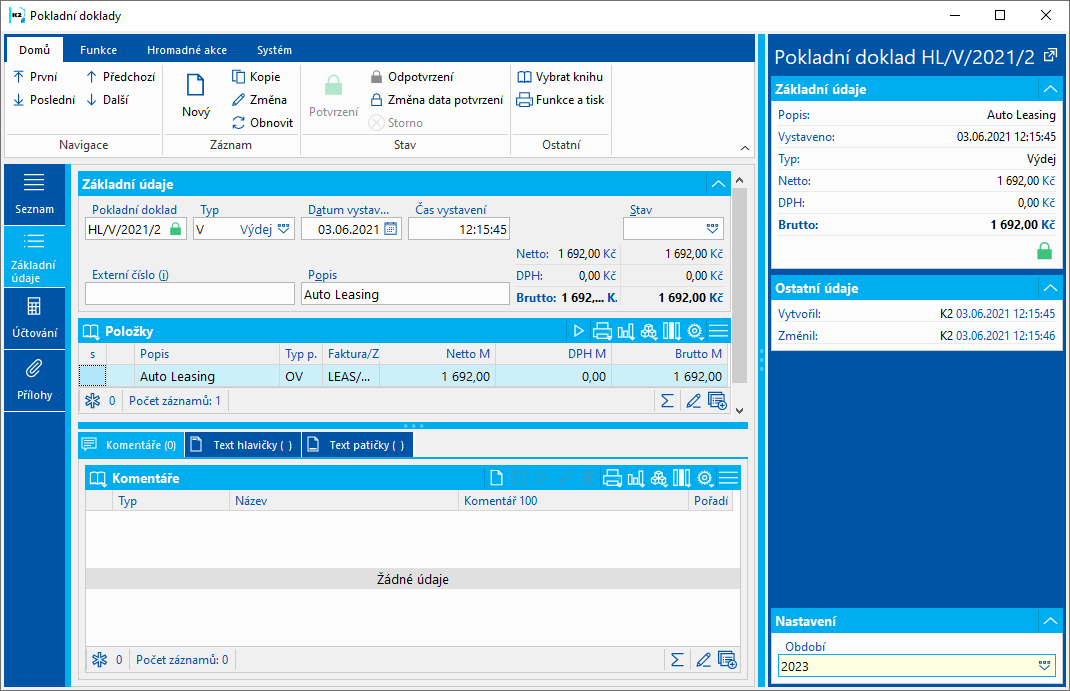Click columns icon in Položky toolbar
This screenshot has width=1070, height=691.
[672, 332]
